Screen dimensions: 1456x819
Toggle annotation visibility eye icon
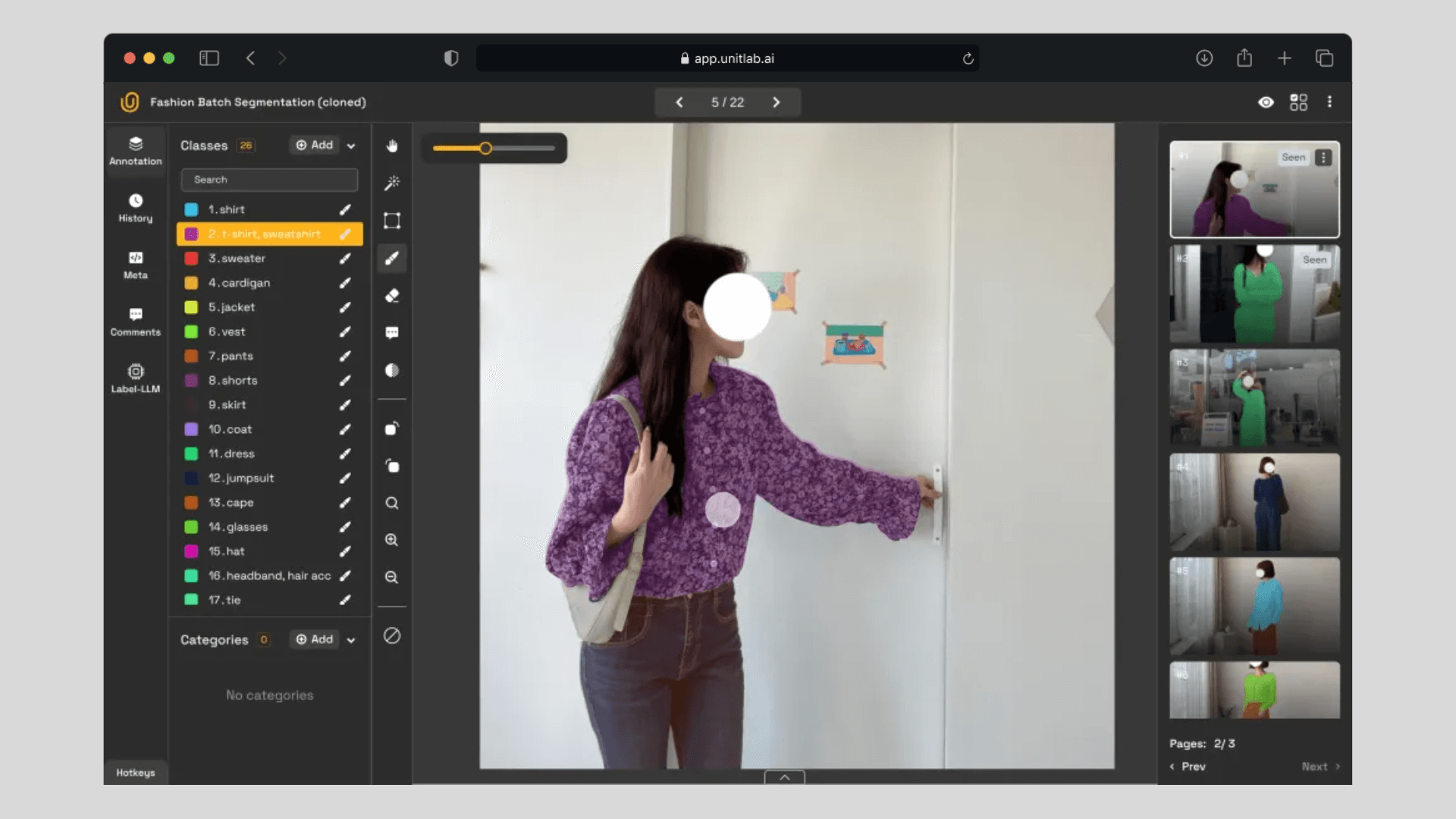1266,102
